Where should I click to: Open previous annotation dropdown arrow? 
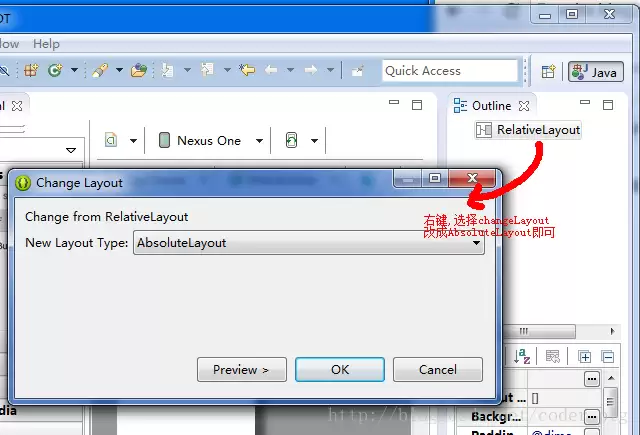click(x=227, y=70)
